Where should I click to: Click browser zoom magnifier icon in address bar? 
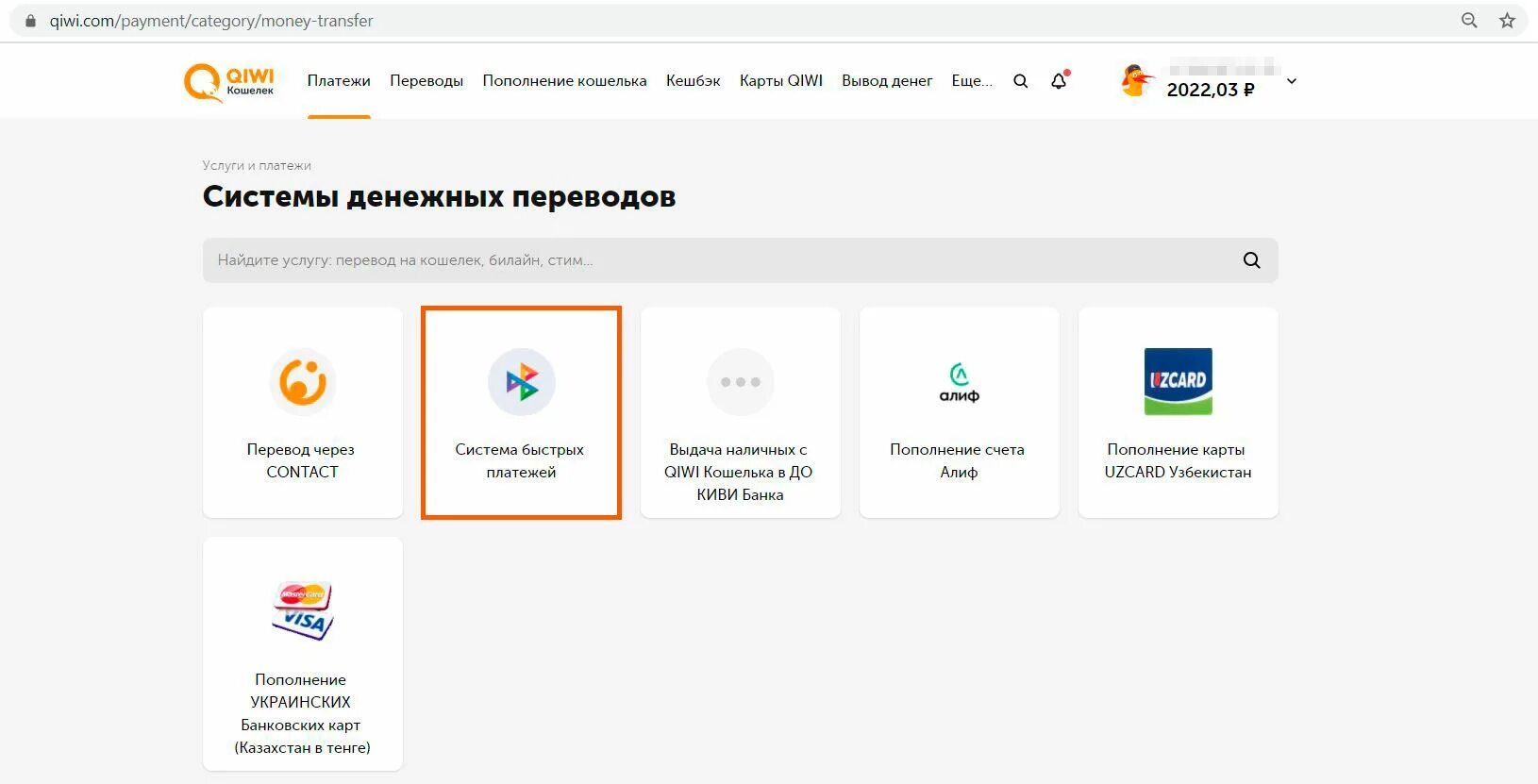point(1469,21)
